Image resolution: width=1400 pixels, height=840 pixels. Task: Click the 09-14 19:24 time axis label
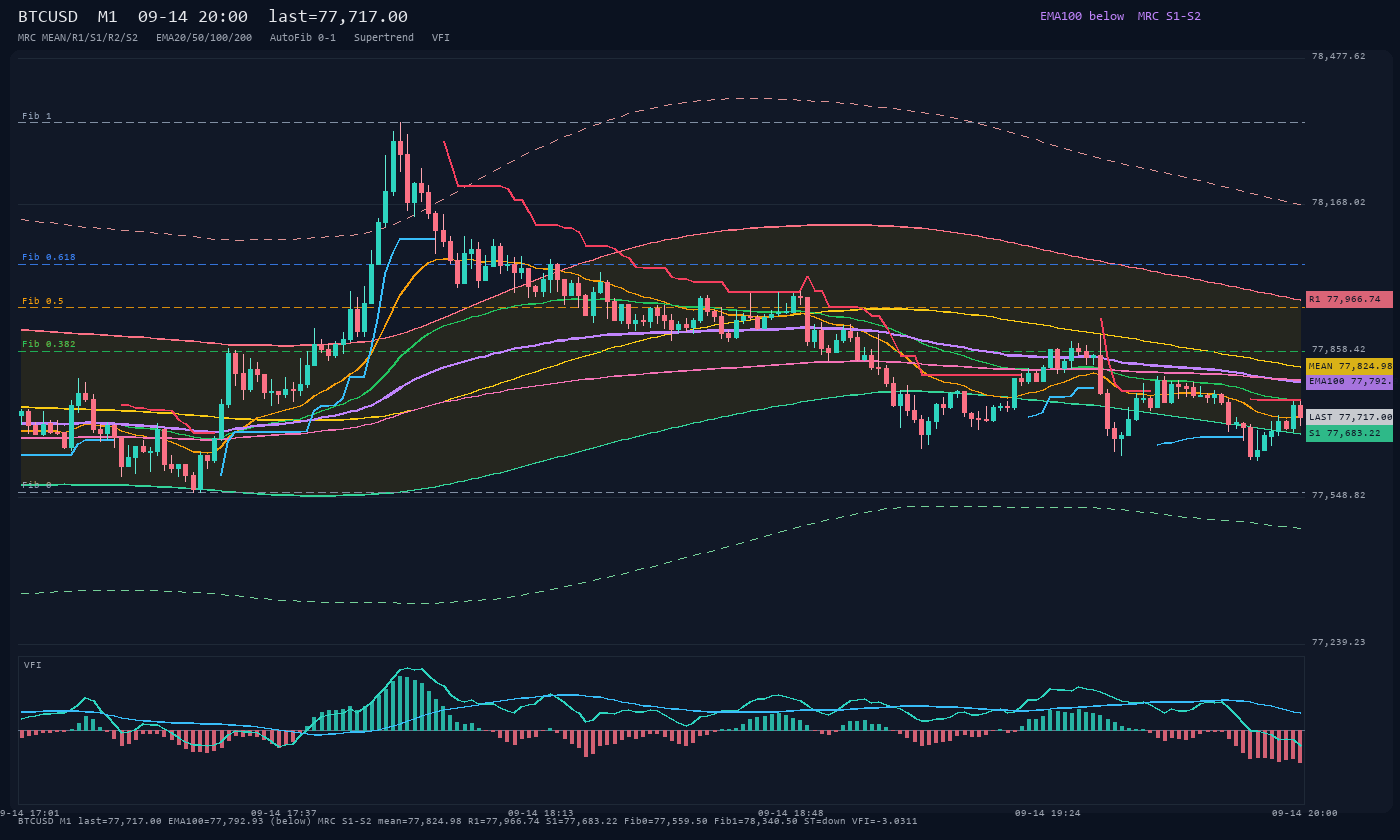pos(1047,813)
